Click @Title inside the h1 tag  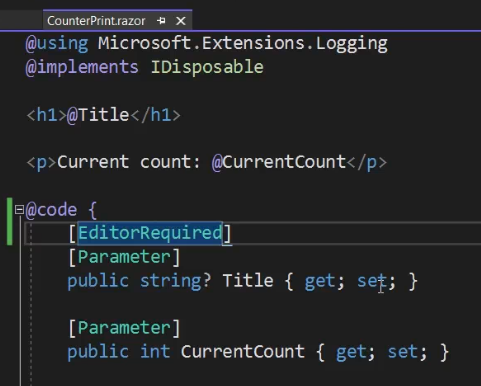pyautogui.click(x=98, y=115)
